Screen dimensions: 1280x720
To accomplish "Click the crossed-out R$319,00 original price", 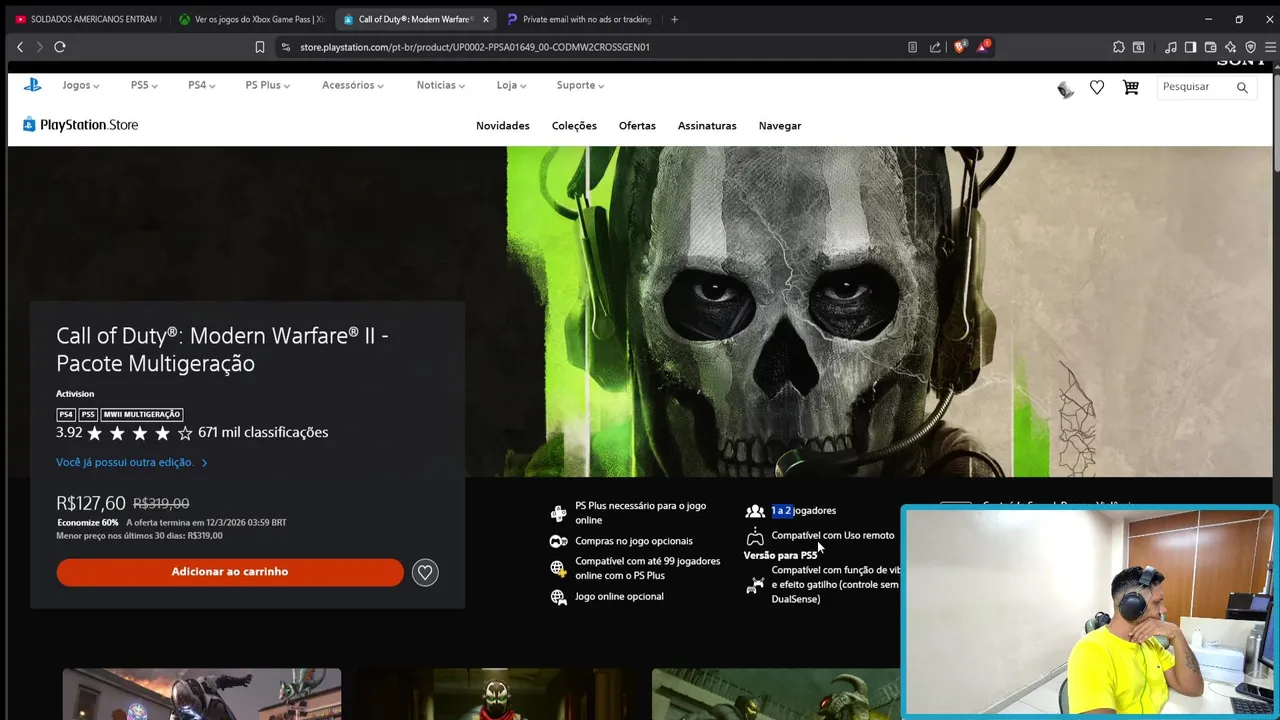I will 161,504.
